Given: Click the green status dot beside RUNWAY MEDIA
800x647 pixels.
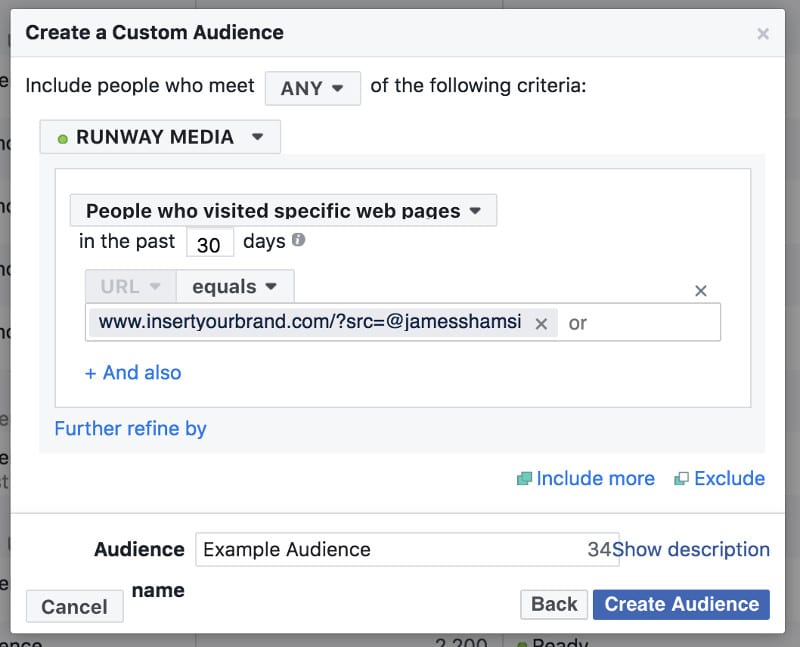Looking at the screenshot, I should coord(63,139).
